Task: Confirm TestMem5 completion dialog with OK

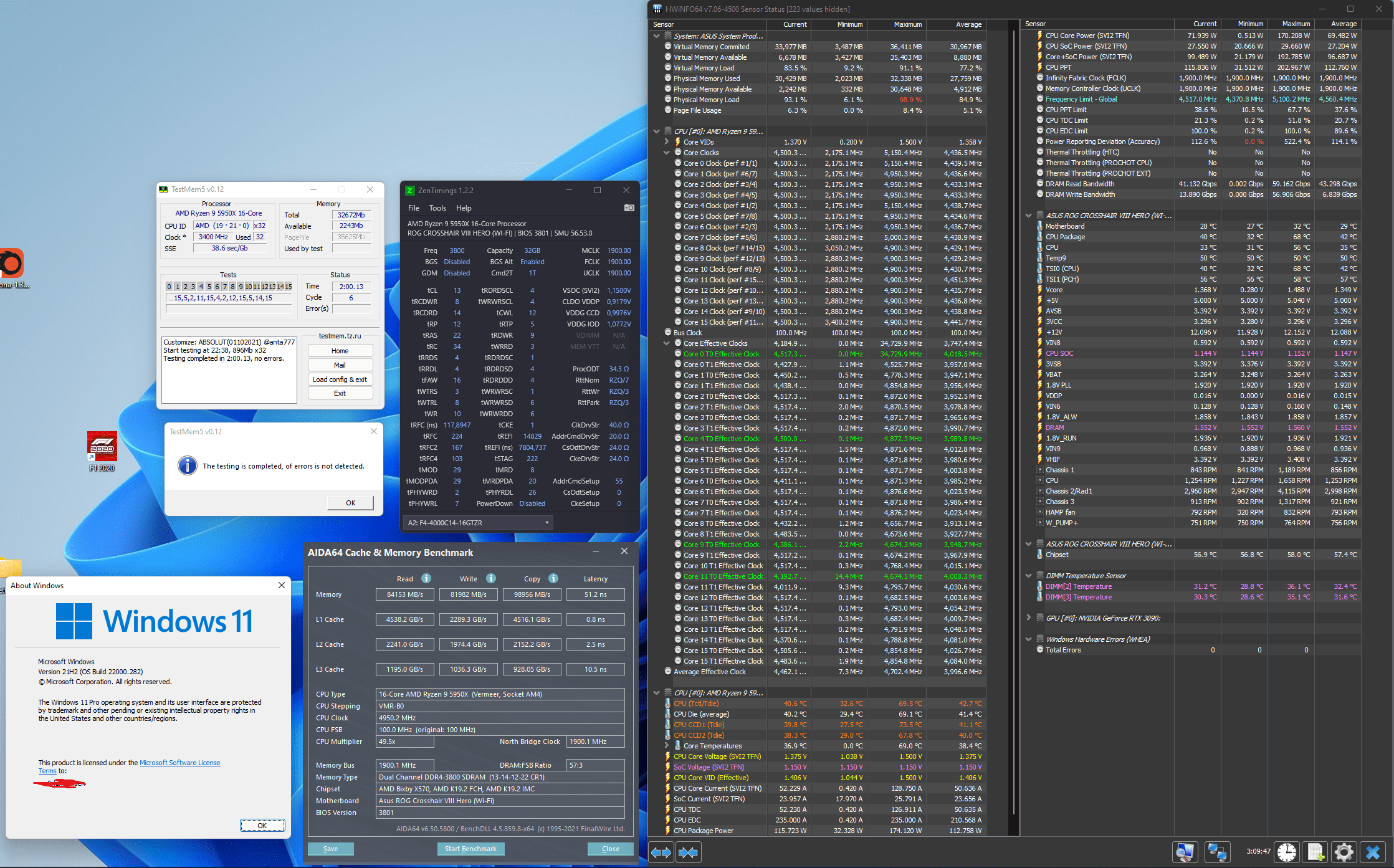Action: pos(350,503)
